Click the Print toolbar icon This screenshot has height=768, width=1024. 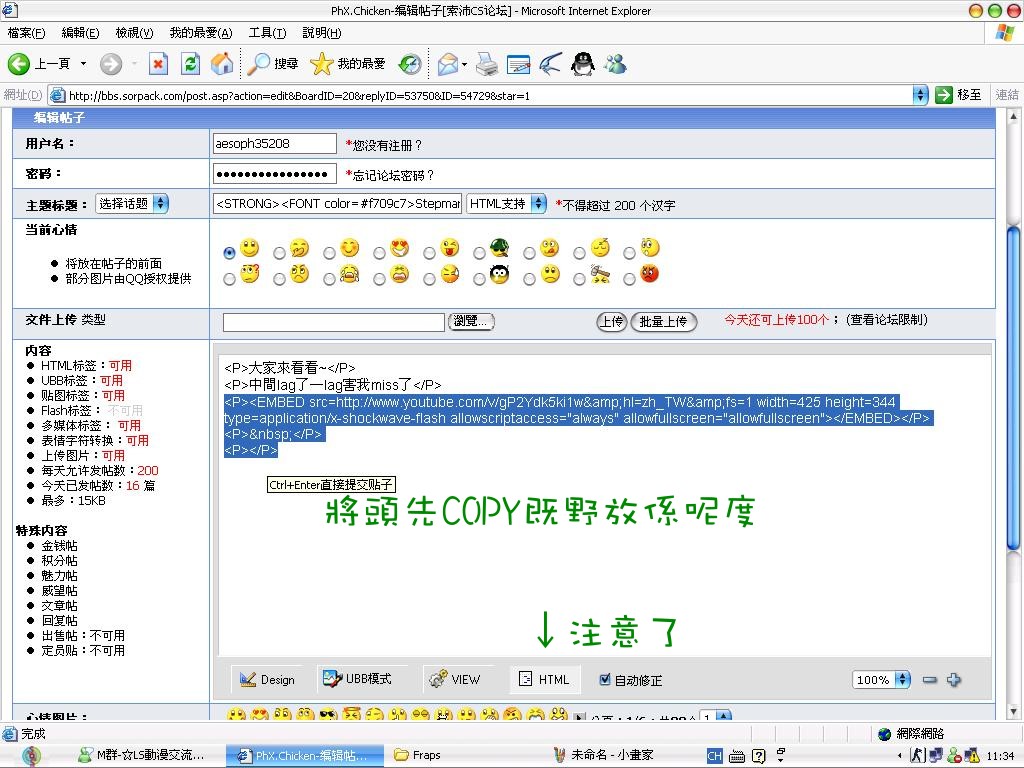click(x=487, y=64)
